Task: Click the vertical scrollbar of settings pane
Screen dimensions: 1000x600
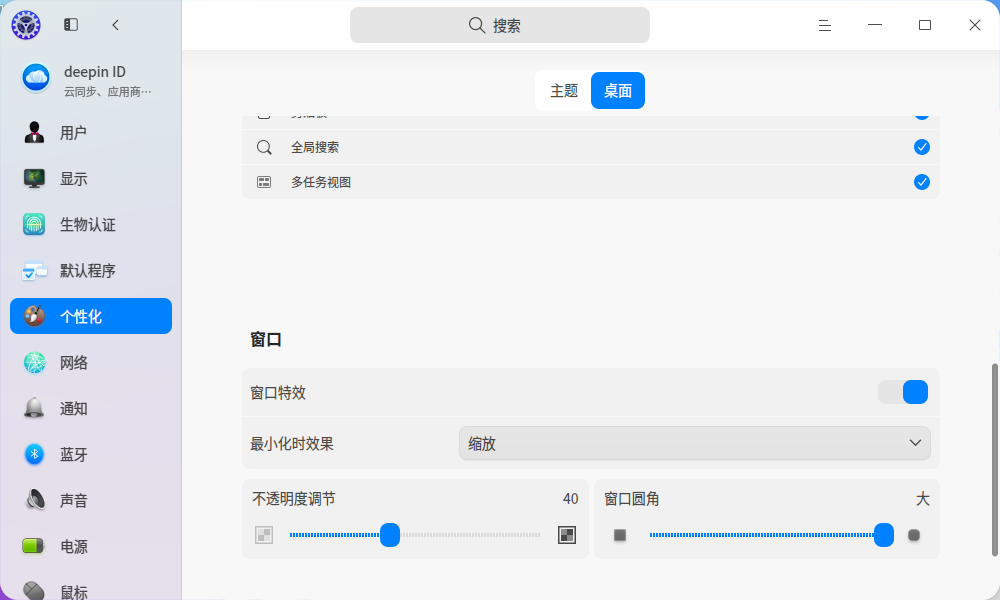Action: coord(994,460)
